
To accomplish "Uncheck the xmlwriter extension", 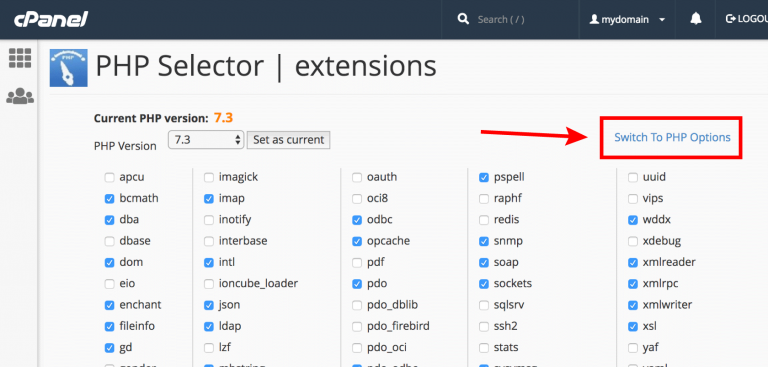I will pyautogui.click(x=633, y=305).
